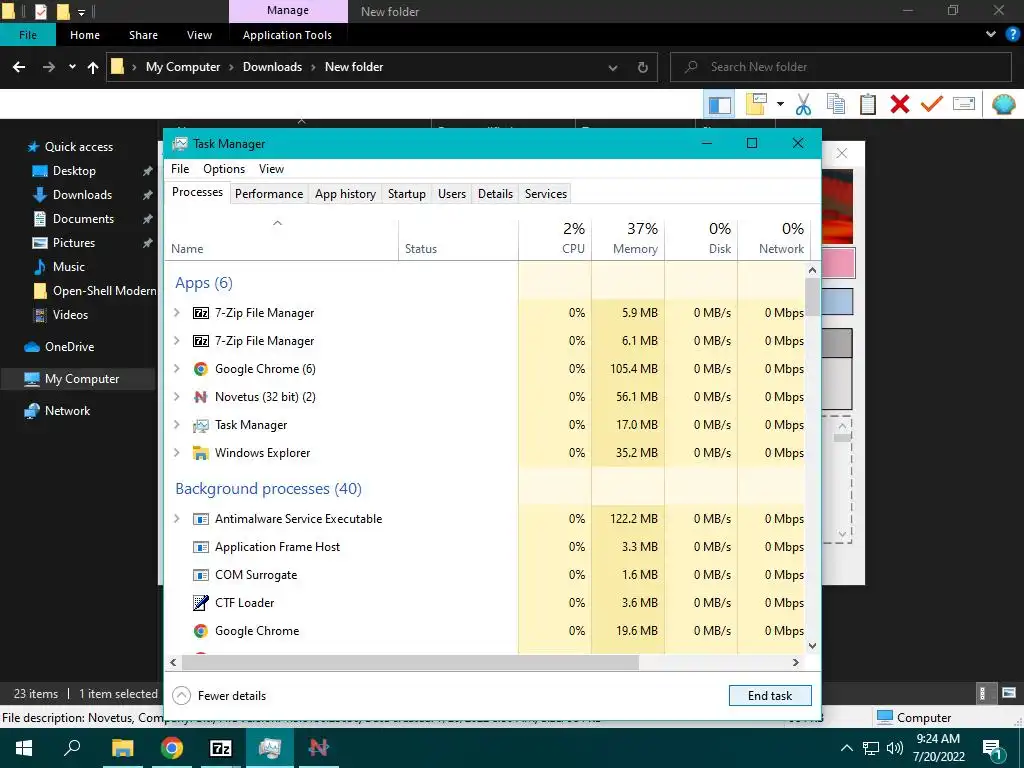
Task: Expand Antimalware Service Executable row
Action: click(176, 519)
